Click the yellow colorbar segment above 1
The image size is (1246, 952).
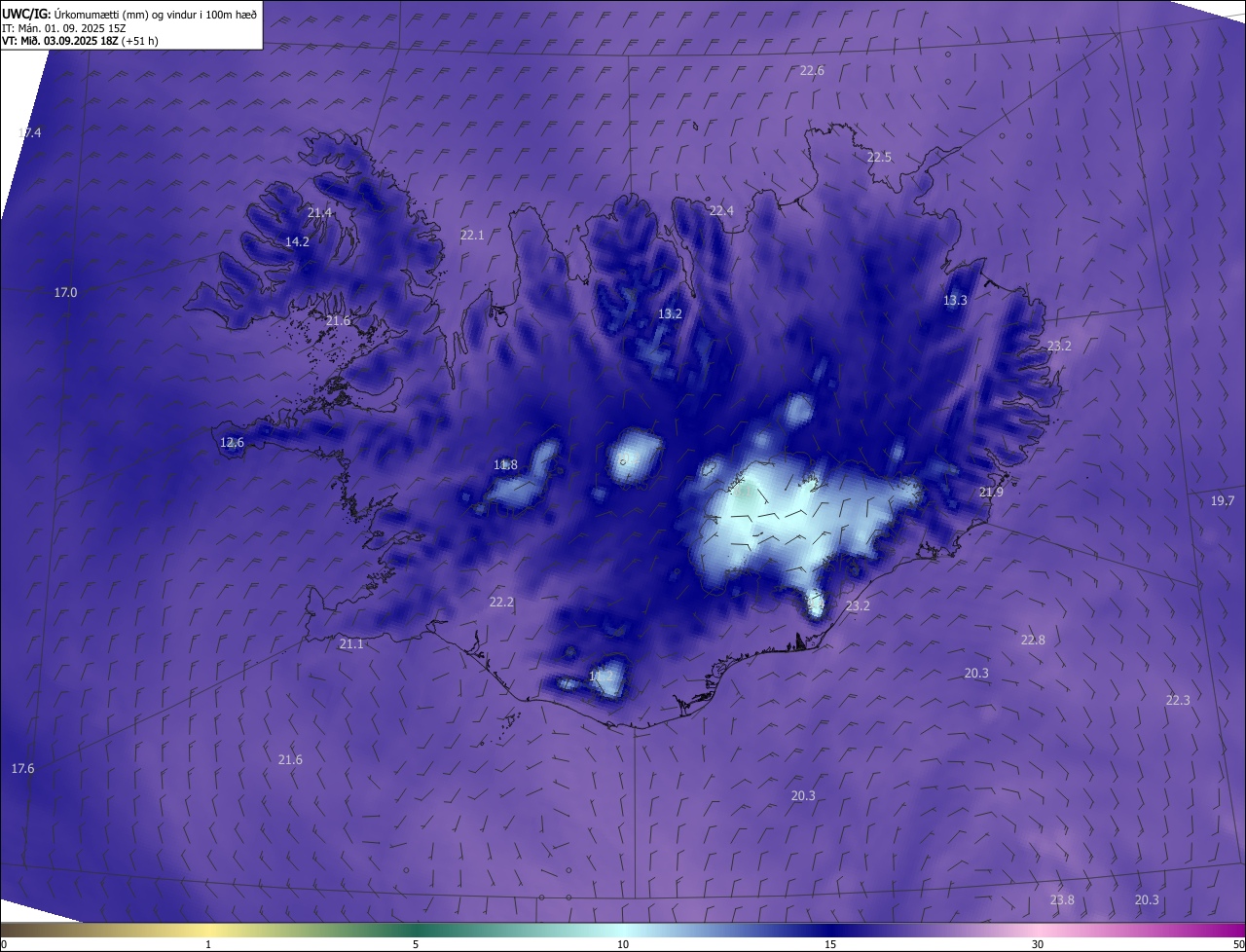tap(208, 930)
